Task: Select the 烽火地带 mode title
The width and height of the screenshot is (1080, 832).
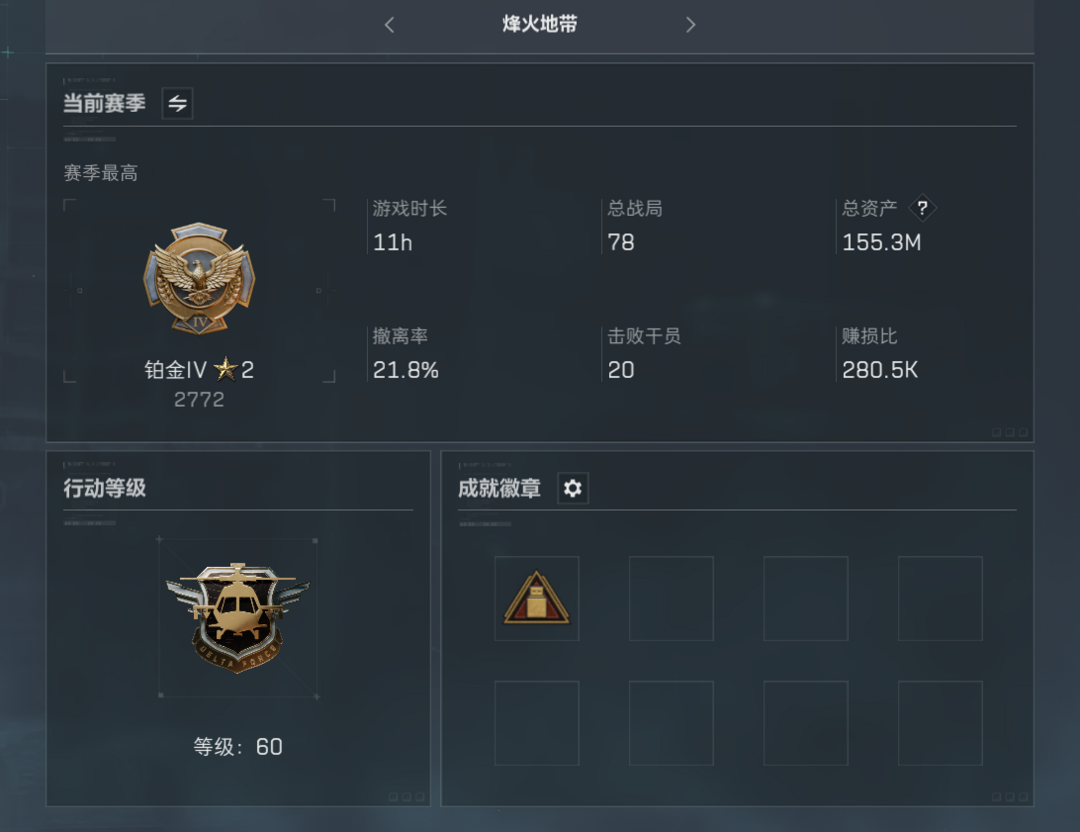Action: [539, 24]
